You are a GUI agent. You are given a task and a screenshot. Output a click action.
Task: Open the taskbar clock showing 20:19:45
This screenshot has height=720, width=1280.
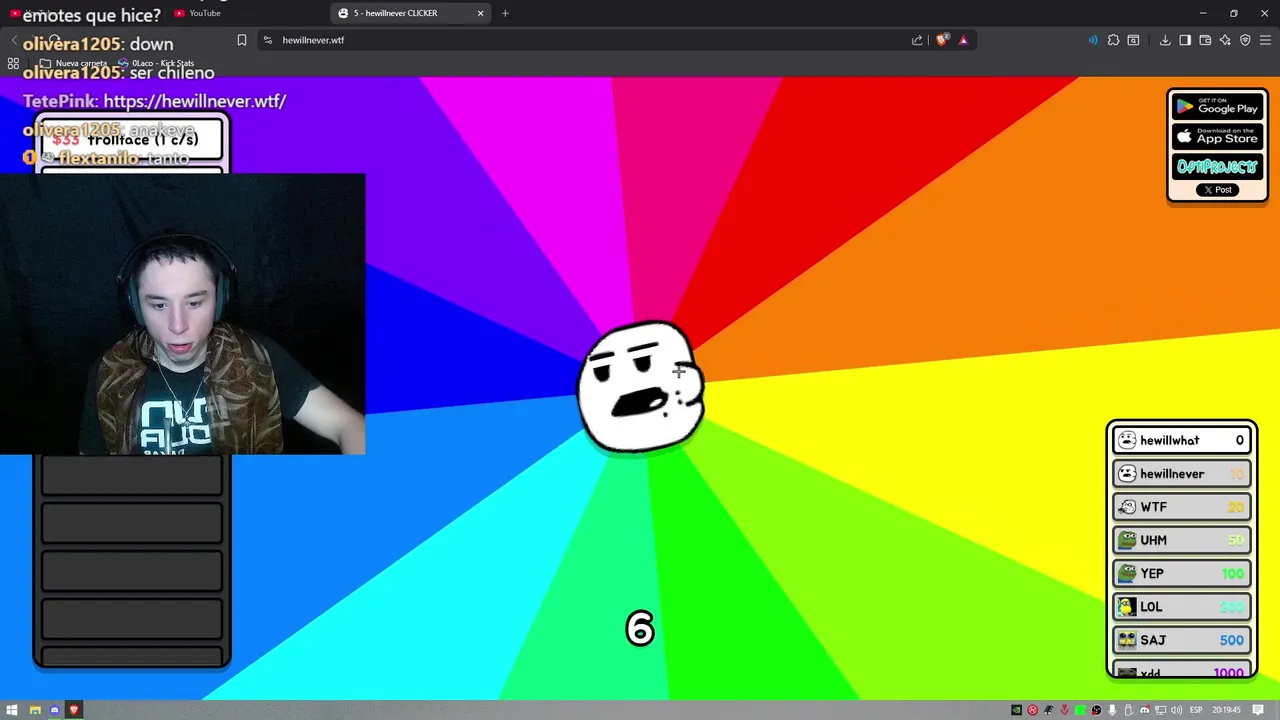(x=1227, y=710)
